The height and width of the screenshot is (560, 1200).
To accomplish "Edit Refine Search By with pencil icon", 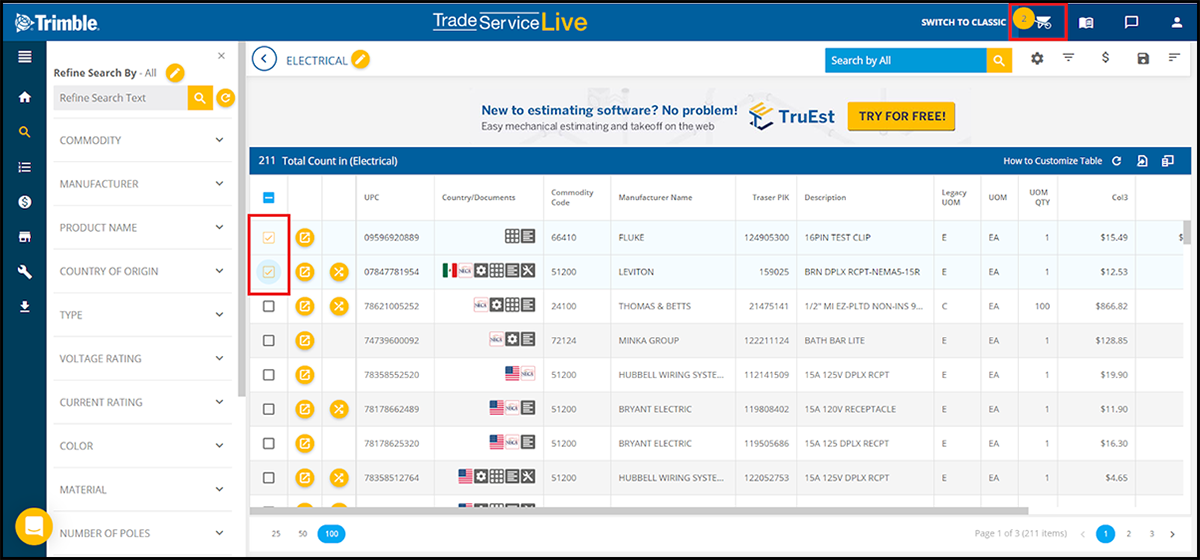I will point(175,72).
